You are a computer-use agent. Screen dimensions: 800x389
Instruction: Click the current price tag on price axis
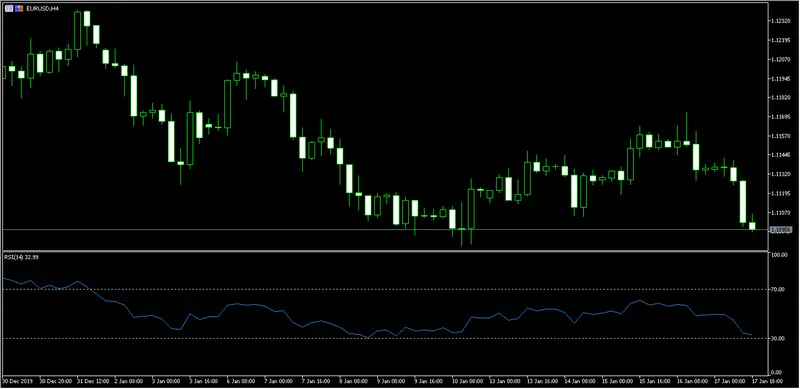coord(780,230)
